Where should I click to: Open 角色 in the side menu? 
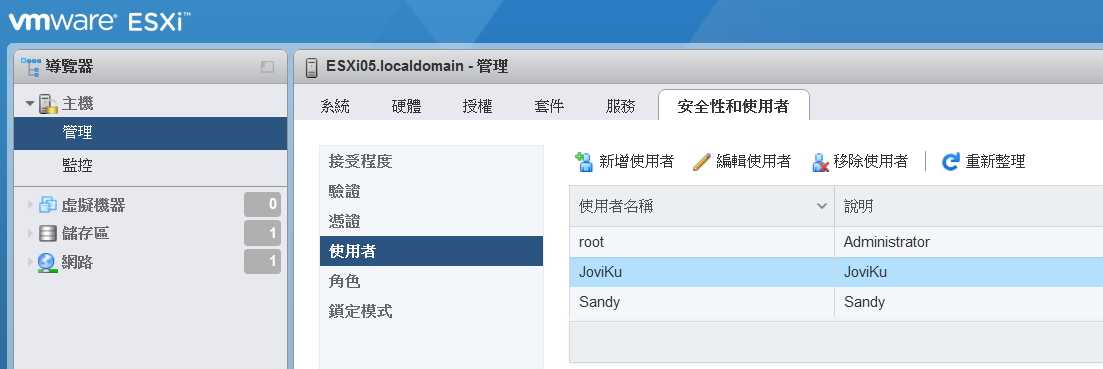point(431,281)
